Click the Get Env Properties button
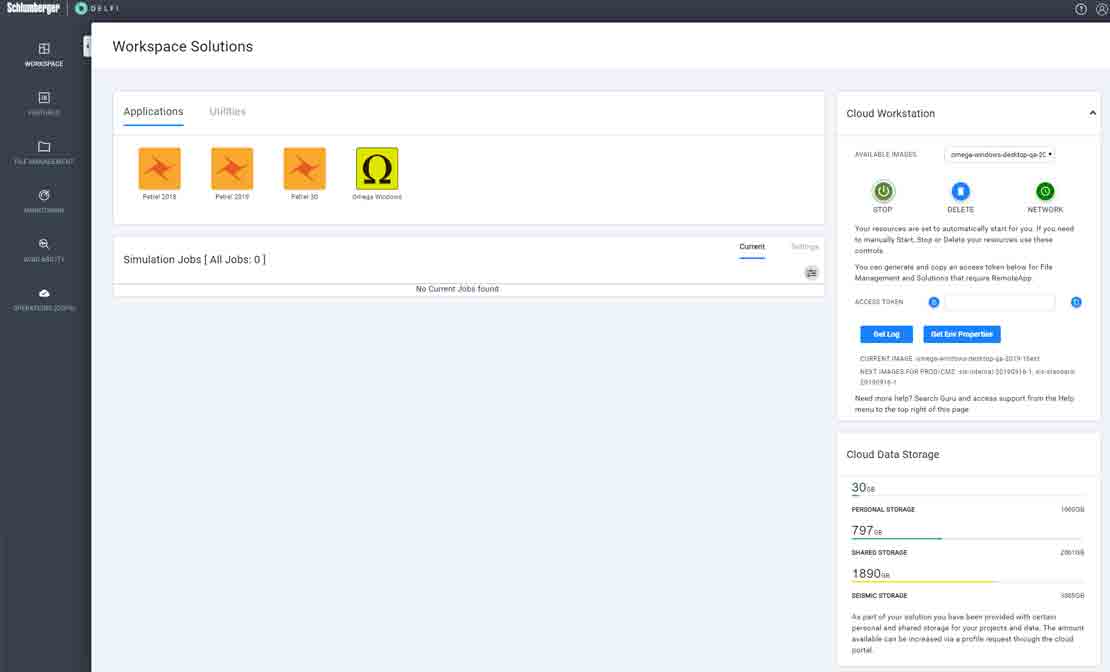The image size is (1110, 672). point(961,334)
